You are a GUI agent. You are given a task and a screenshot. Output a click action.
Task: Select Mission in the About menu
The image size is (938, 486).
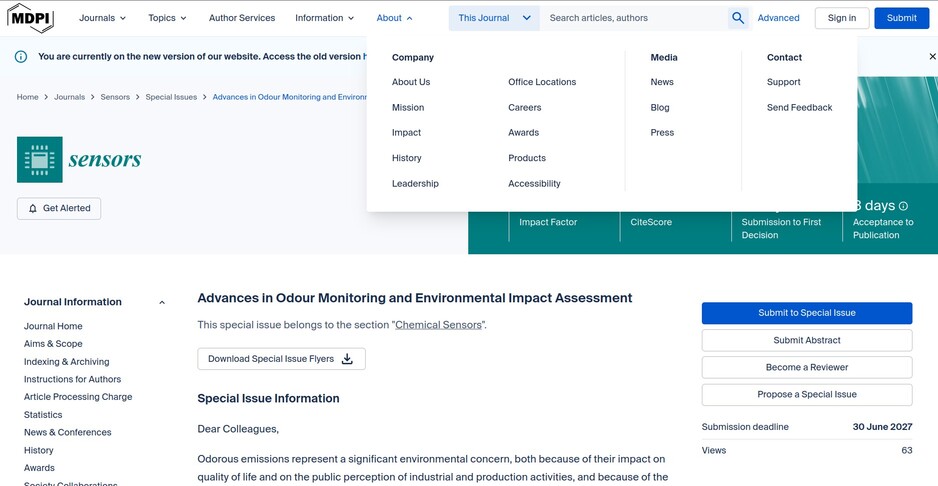pos(408,108)
